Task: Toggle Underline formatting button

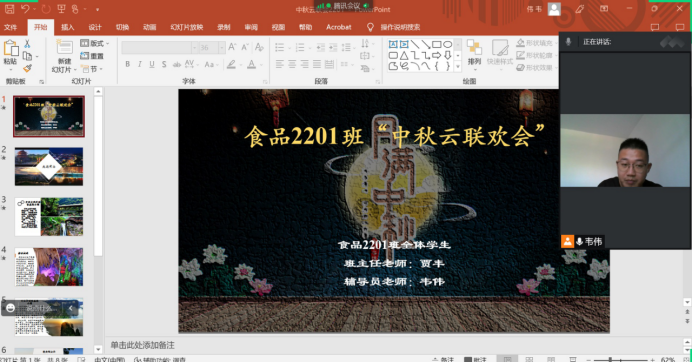Action: pos(152,64)
